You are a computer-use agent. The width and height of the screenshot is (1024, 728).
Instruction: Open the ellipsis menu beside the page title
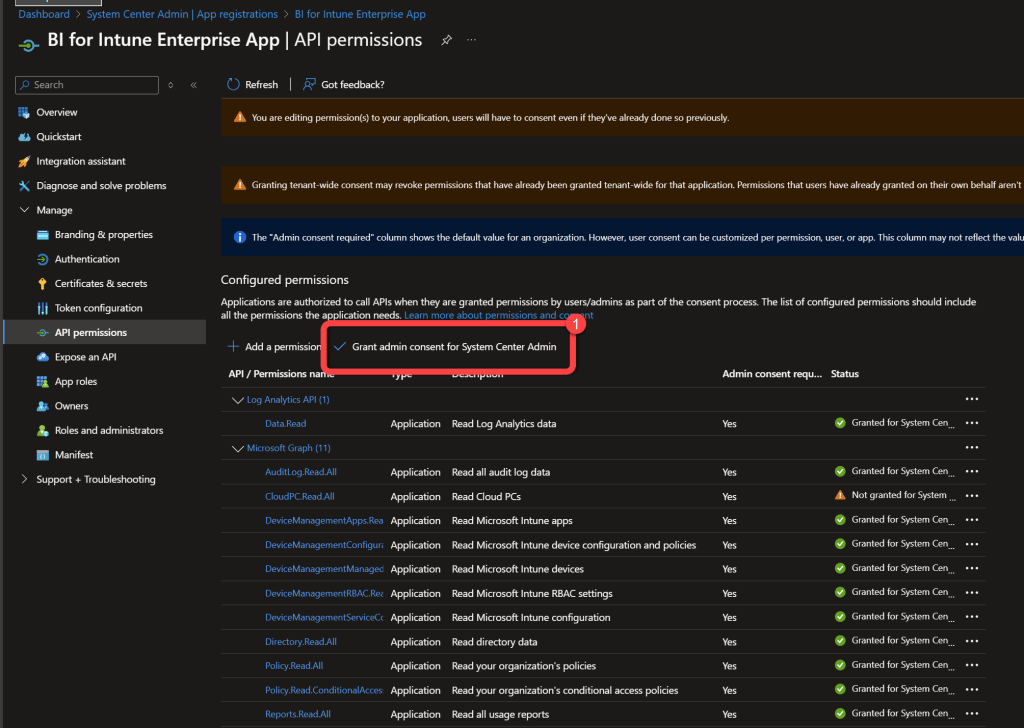point(472,40)
